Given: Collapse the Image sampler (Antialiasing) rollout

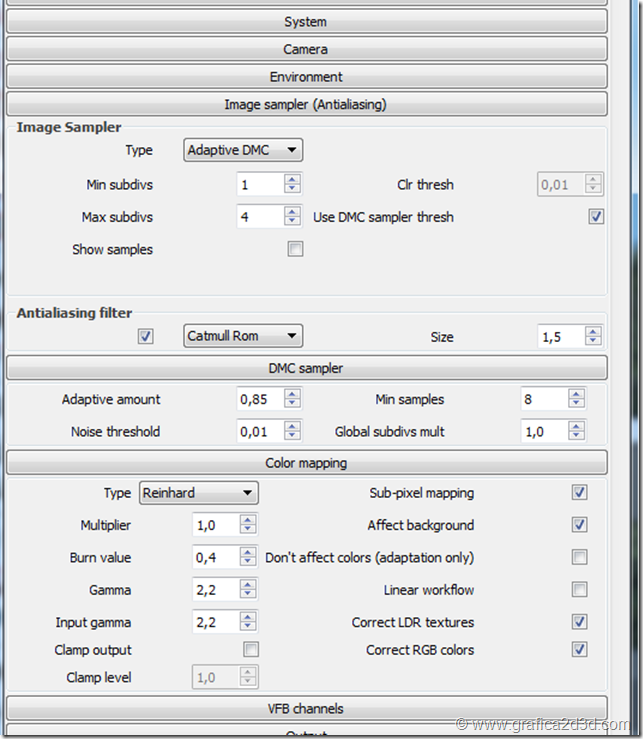Looking at the screenshot, I should [x=305, y=104].
